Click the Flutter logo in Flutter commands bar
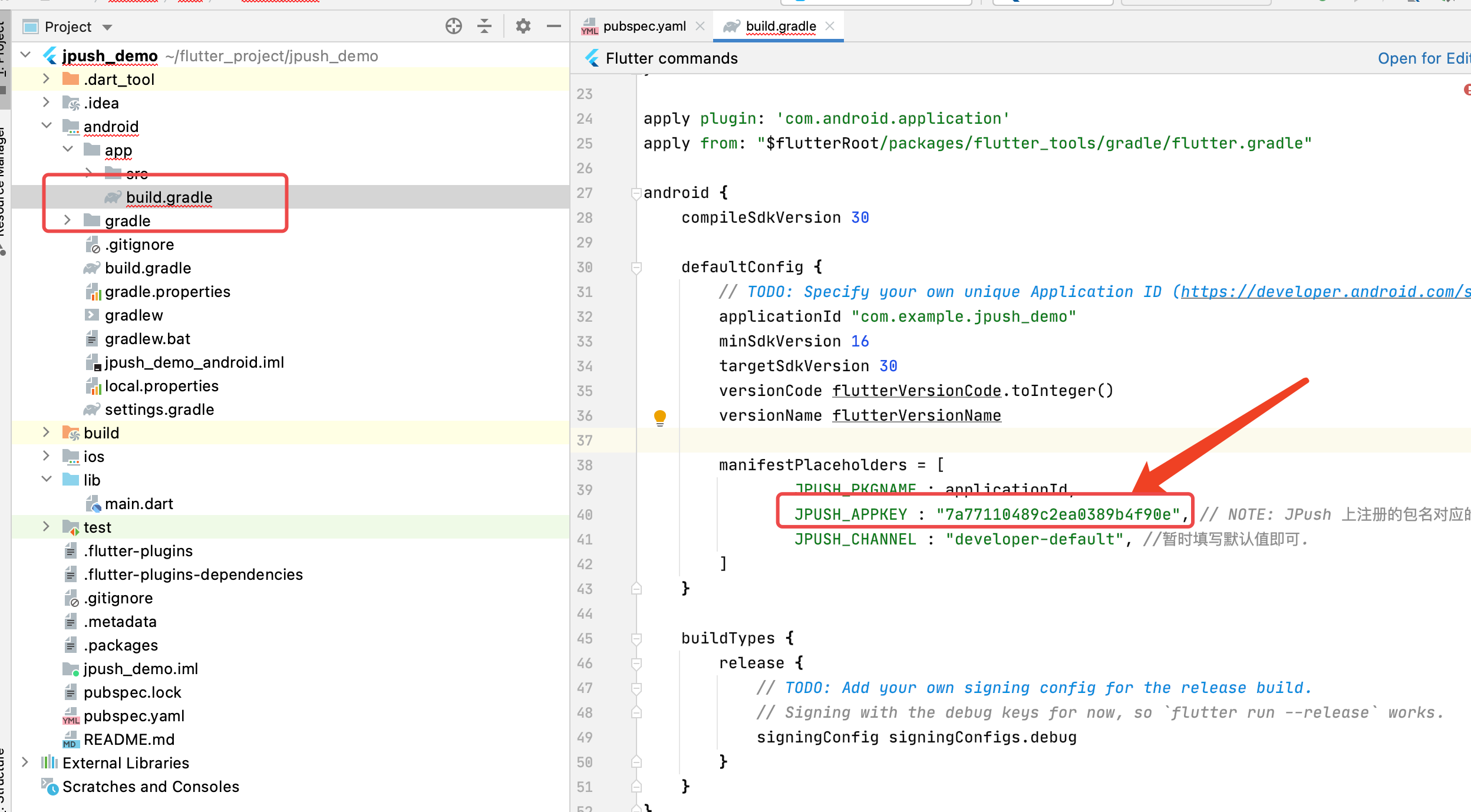 [592, 58]
